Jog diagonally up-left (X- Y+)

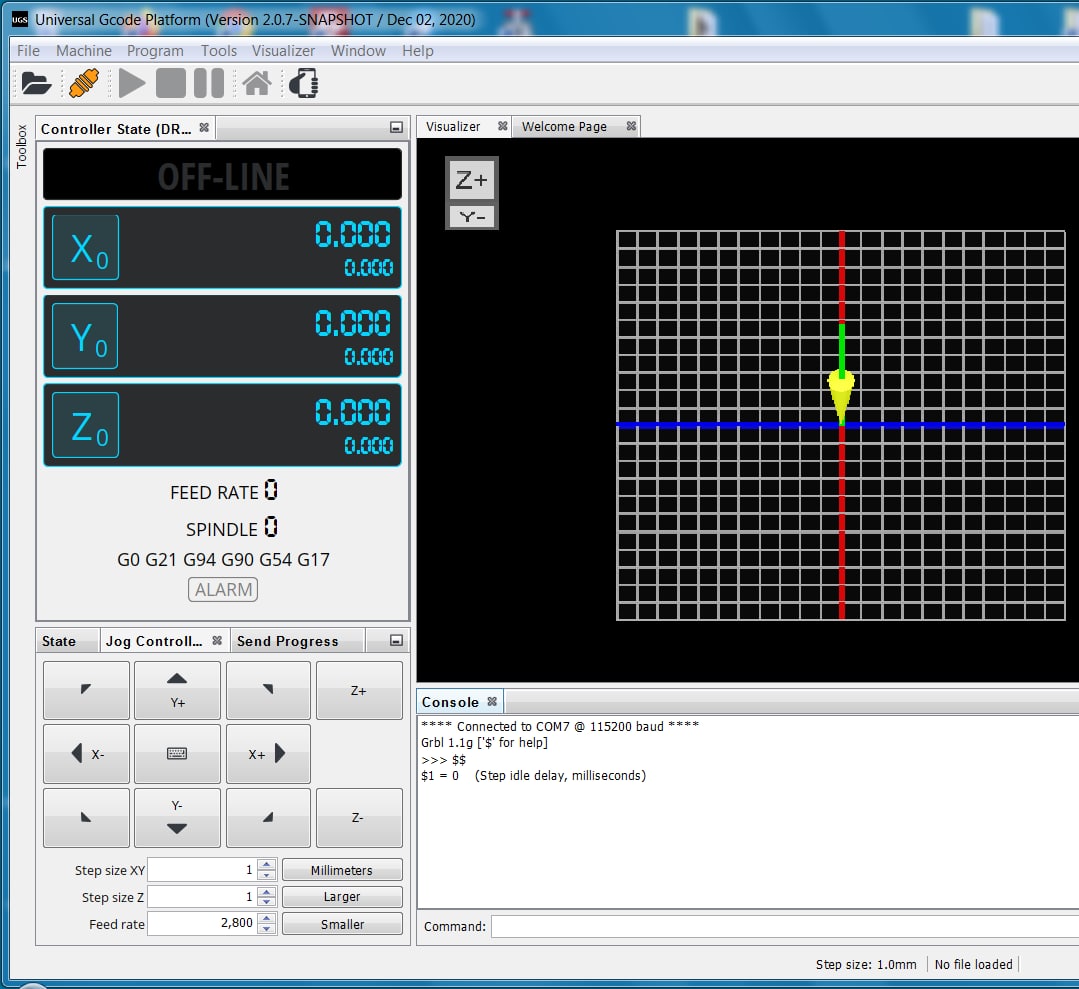(86, 690)
